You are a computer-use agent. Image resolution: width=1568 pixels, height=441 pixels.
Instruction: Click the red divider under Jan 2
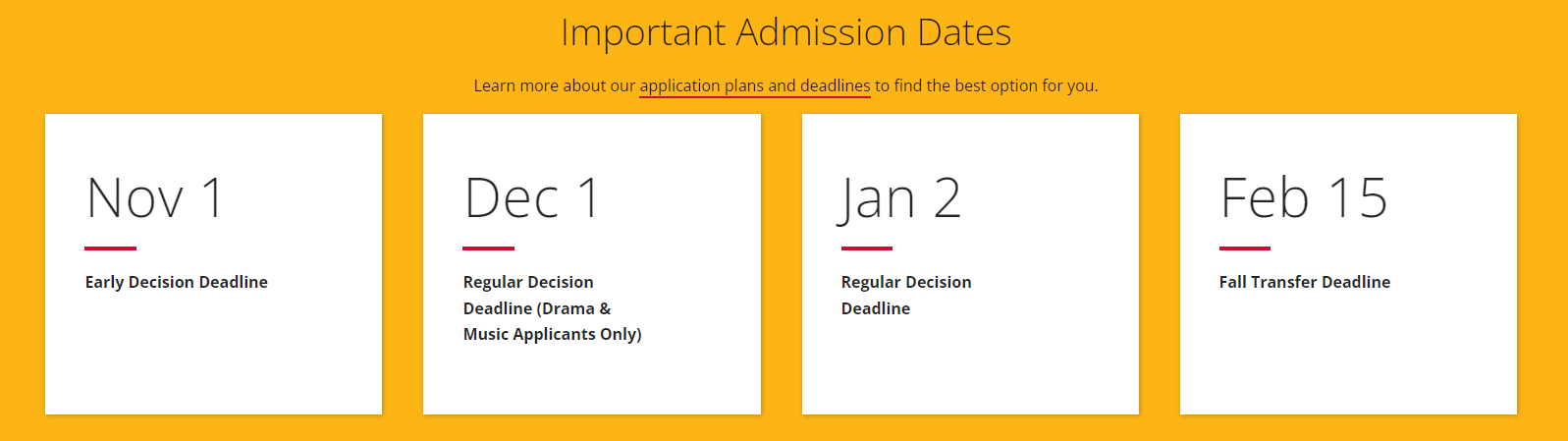(x=866, y=248)
